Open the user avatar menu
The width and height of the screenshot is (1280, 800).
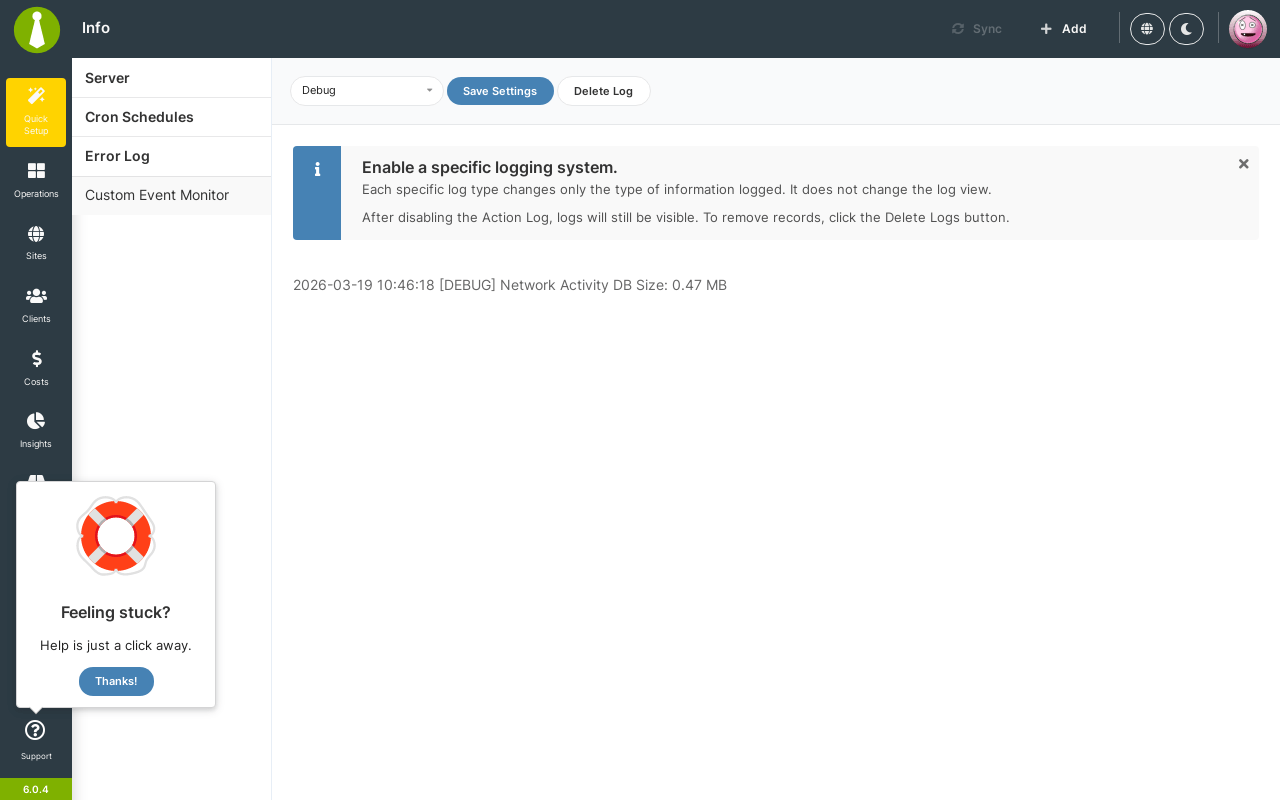(x=1248, y=29)
